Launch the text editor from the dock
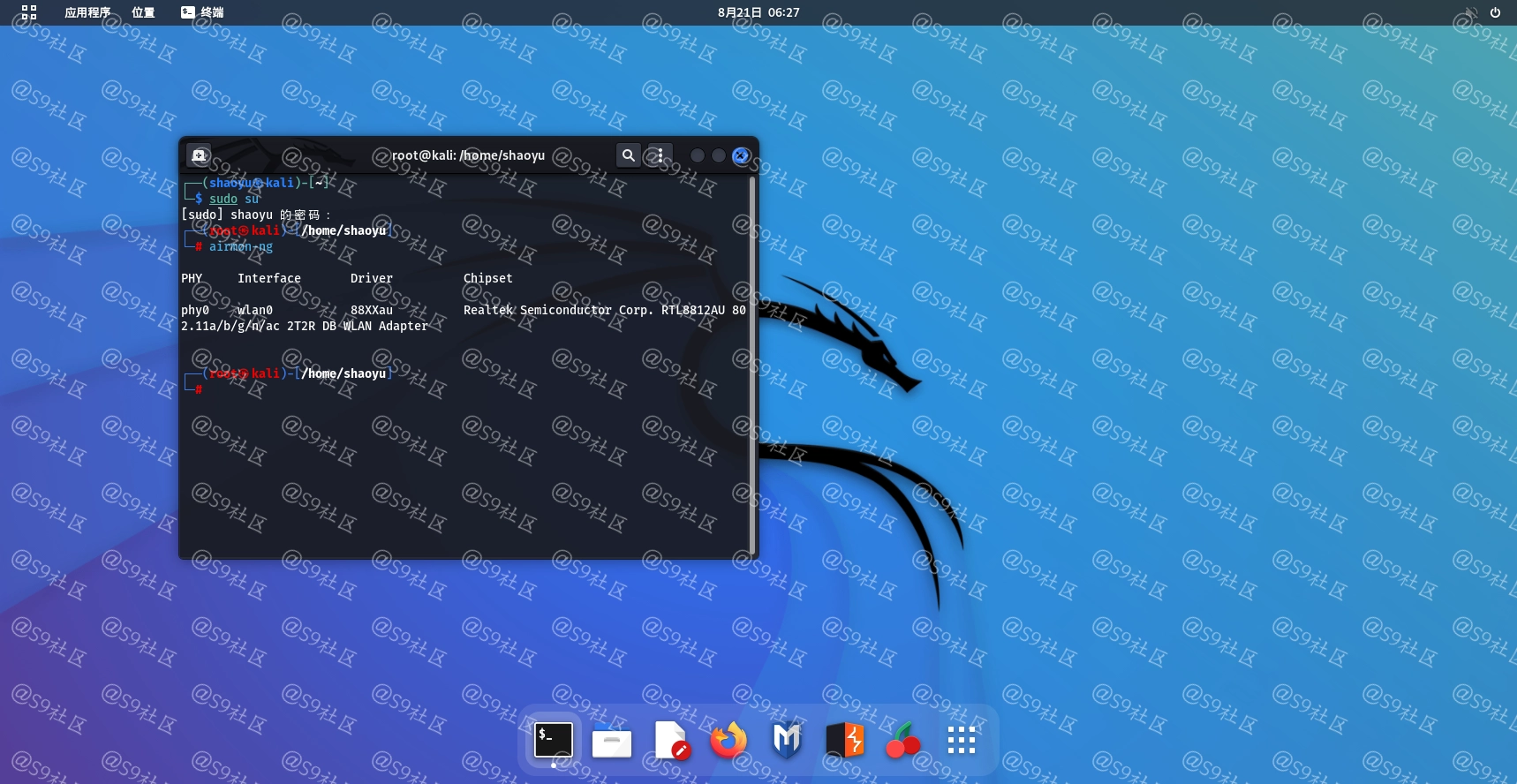 point(670,741)
